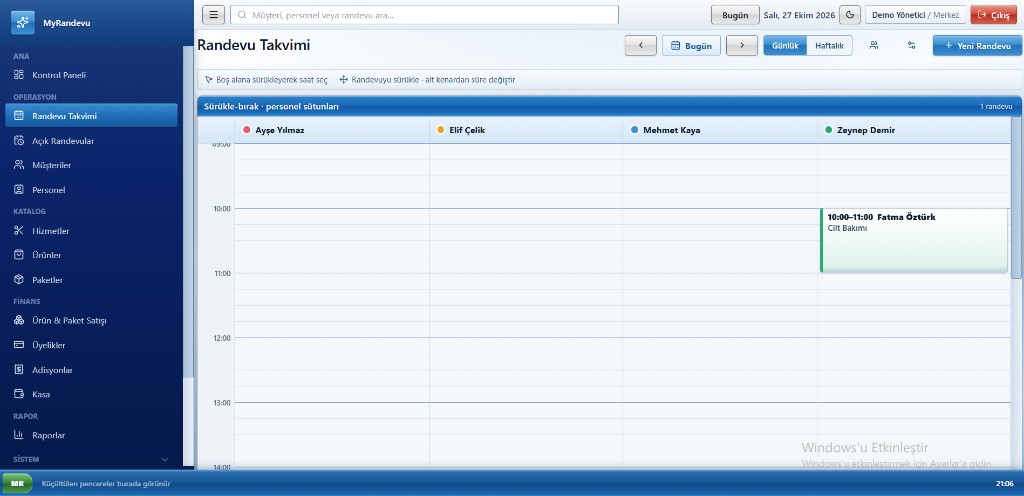
Task: Click the Raporlar chart icon
Action: click(19, 435)
